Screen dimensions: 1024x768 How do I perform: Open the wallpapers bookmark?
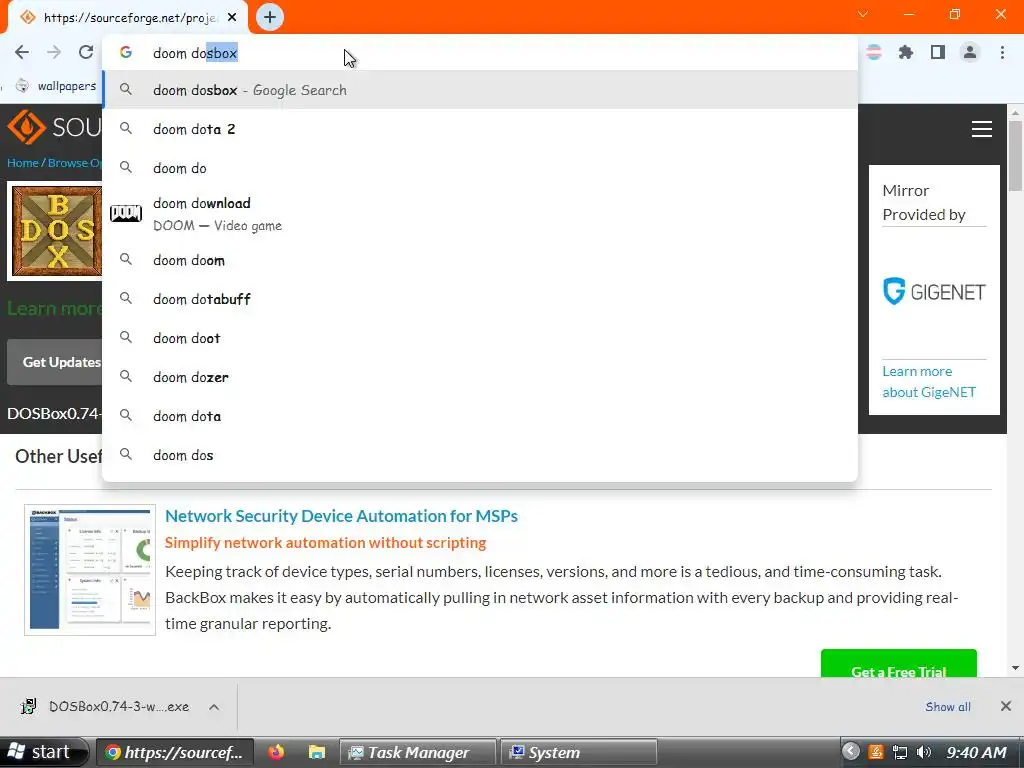tap(56, 86)
